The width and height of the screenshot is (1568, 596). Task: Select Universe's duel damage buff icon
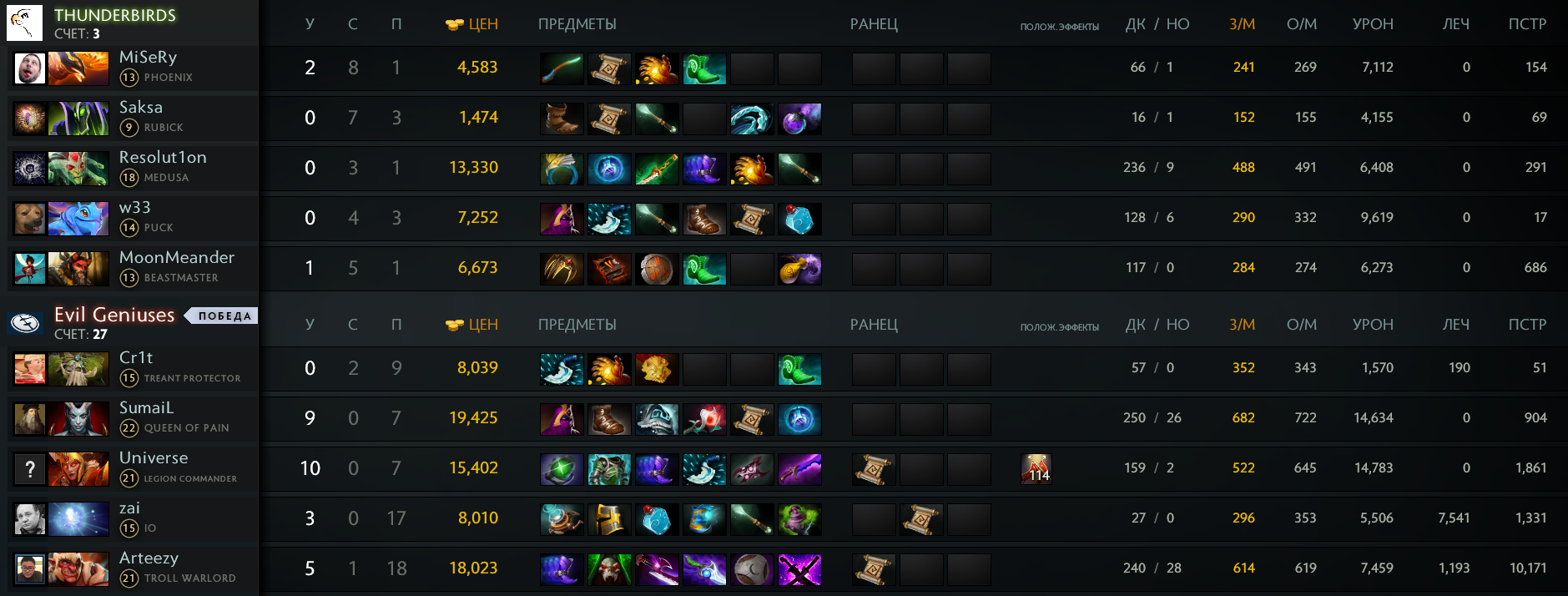pyautogui.click(x=1036, y=469)
